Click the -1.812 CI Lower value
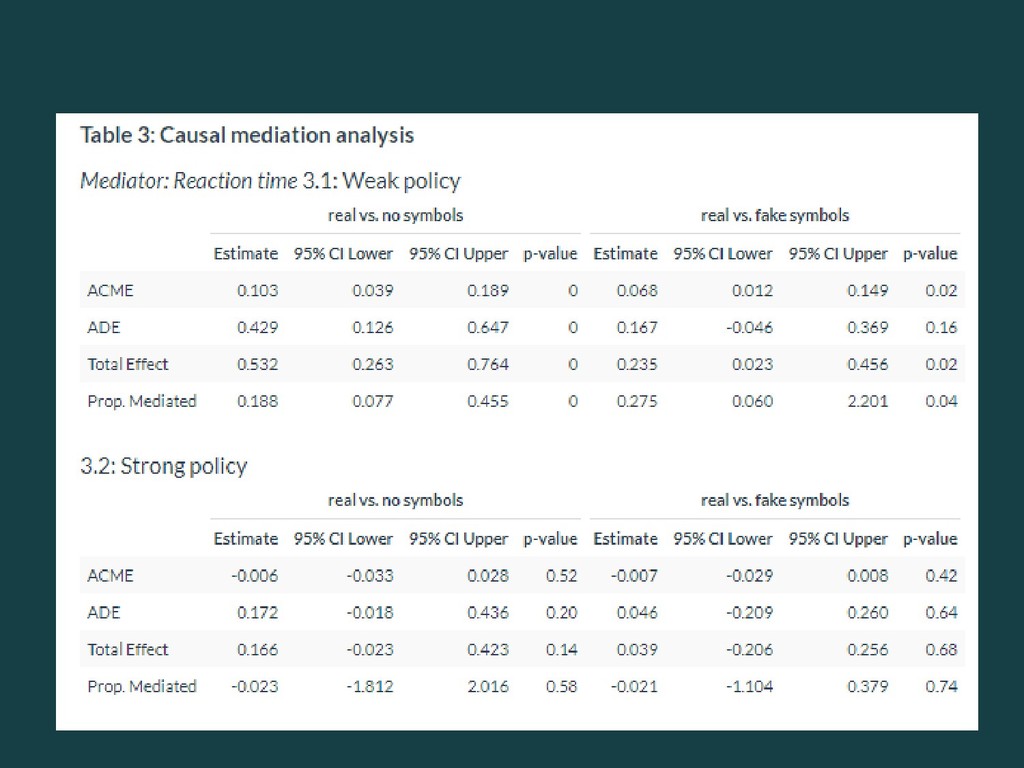 click(x=370, y=686)
